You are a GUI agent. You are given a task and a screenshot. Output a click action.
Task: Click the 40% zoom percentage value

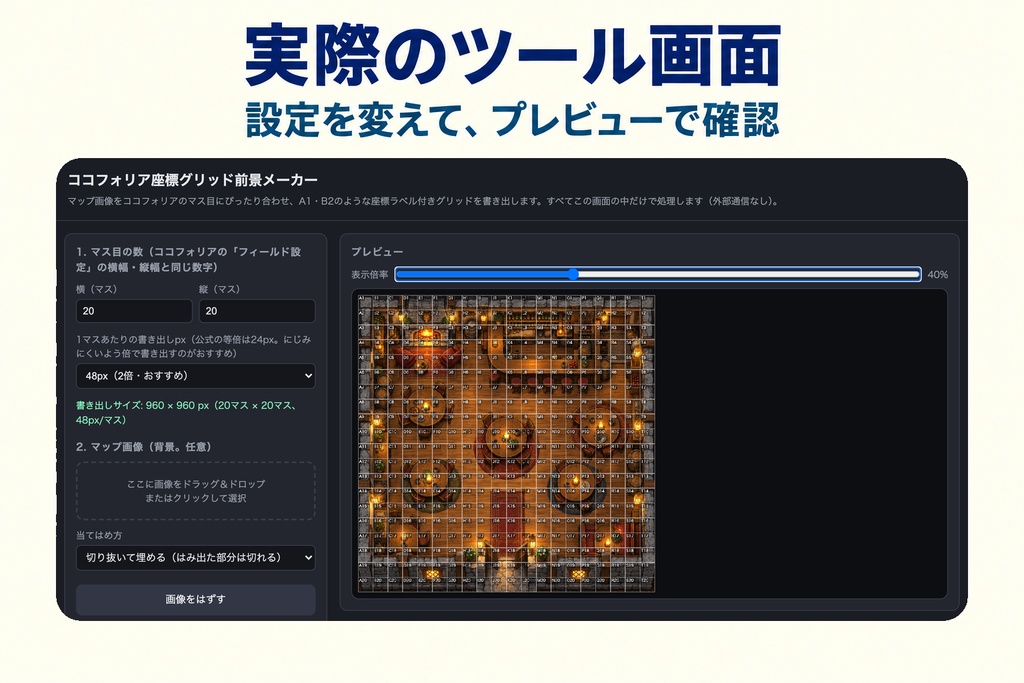[x=937, y=275]
